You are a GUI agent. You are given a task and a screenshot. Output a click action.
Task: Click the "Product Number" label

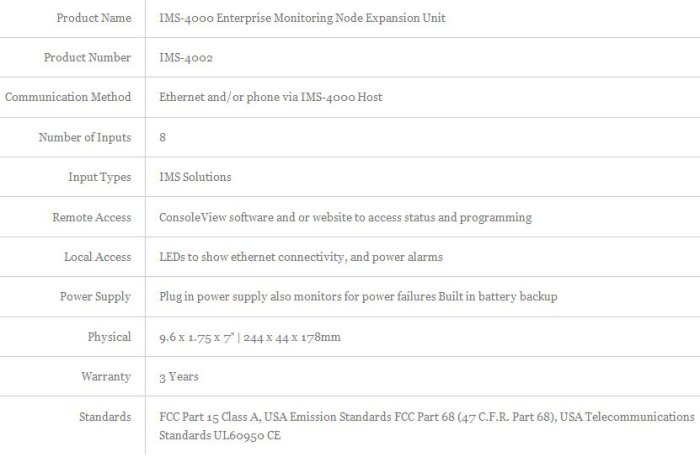click(87, 58)
